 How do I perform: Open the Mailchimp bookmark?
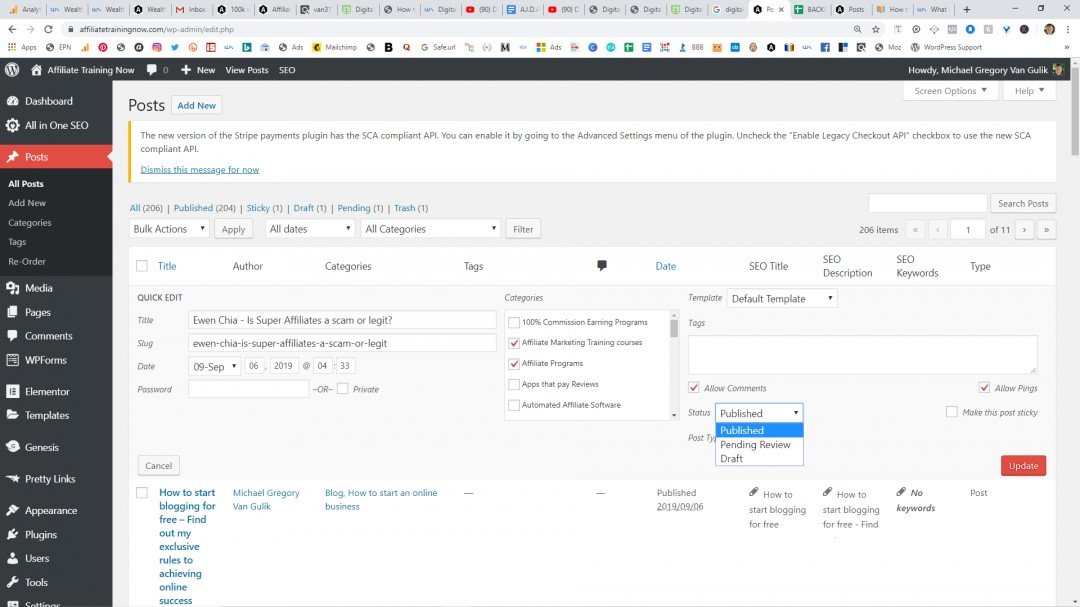click(335, 47)
